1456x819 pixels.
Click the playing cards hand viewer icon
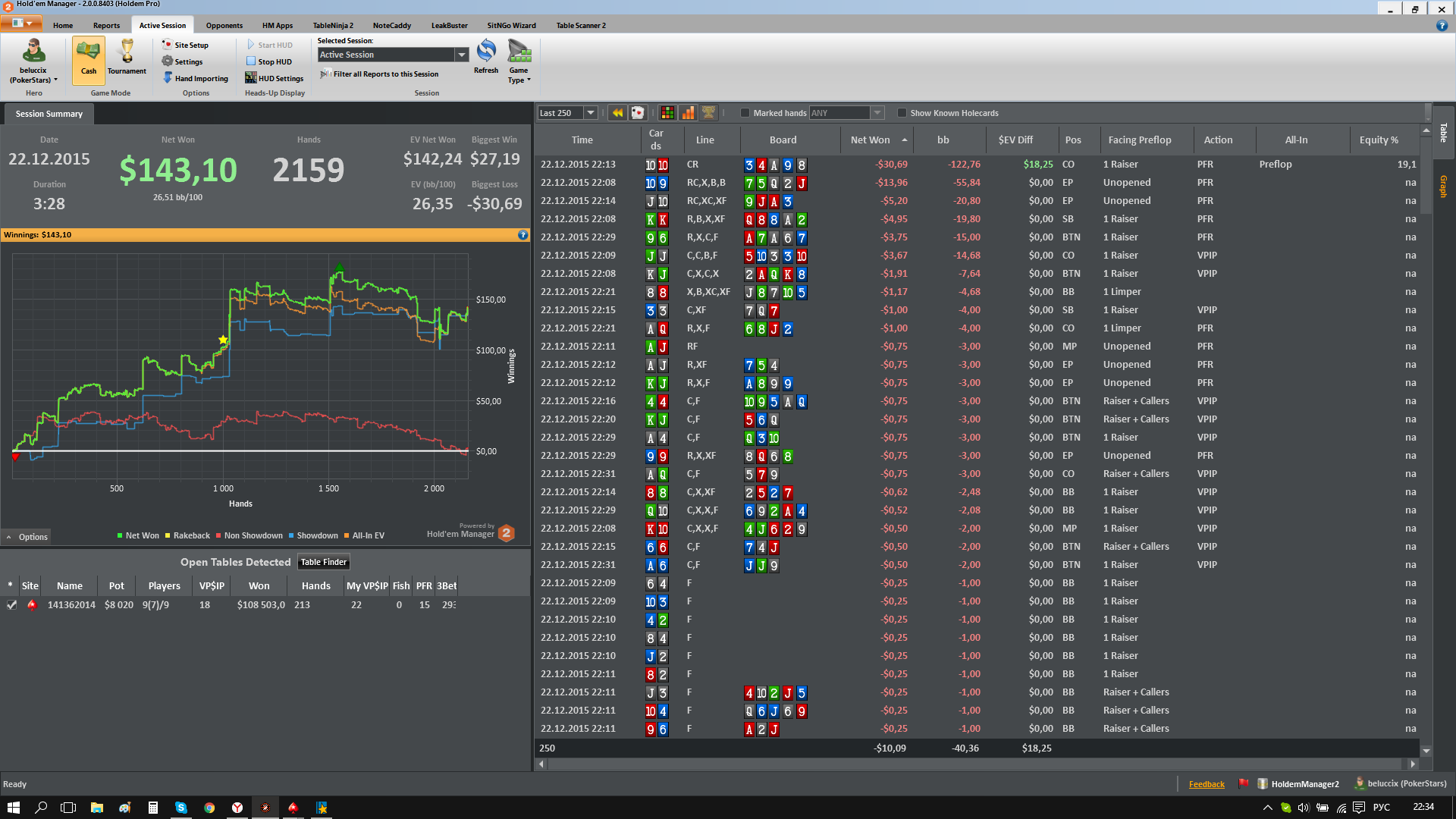pos(638,113)
